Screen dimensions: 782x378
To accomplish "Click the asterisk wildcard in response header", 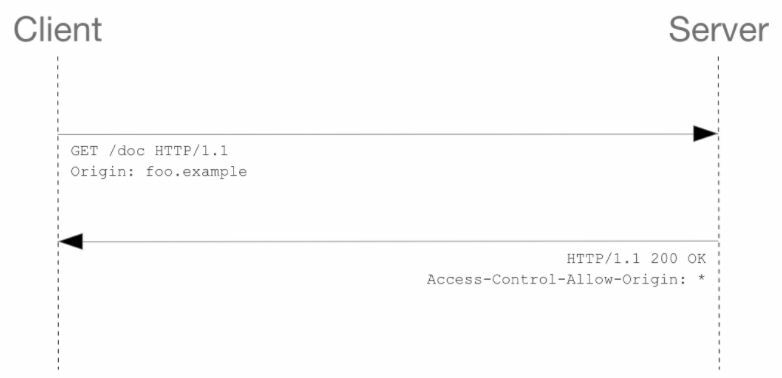I will [x=701, y=278].
